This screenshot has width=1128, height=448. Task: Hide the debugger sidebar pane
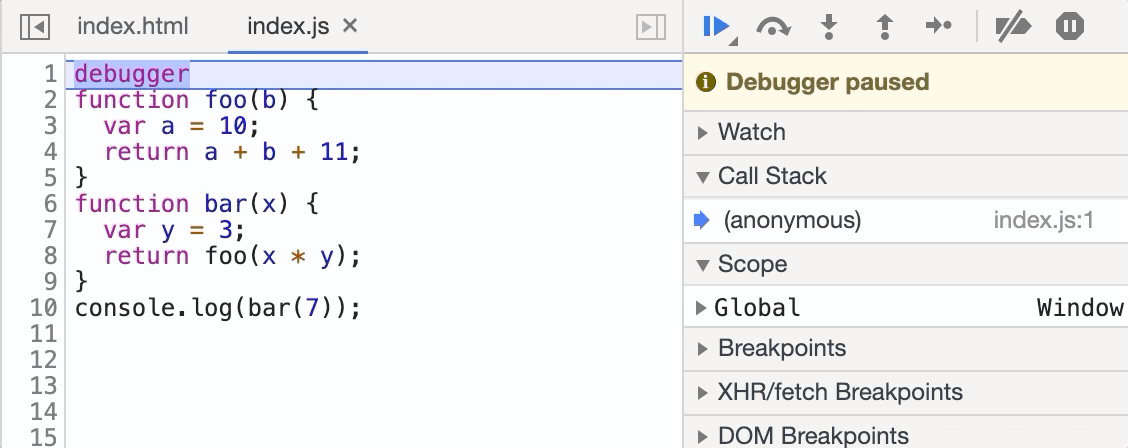pos(651,27)
